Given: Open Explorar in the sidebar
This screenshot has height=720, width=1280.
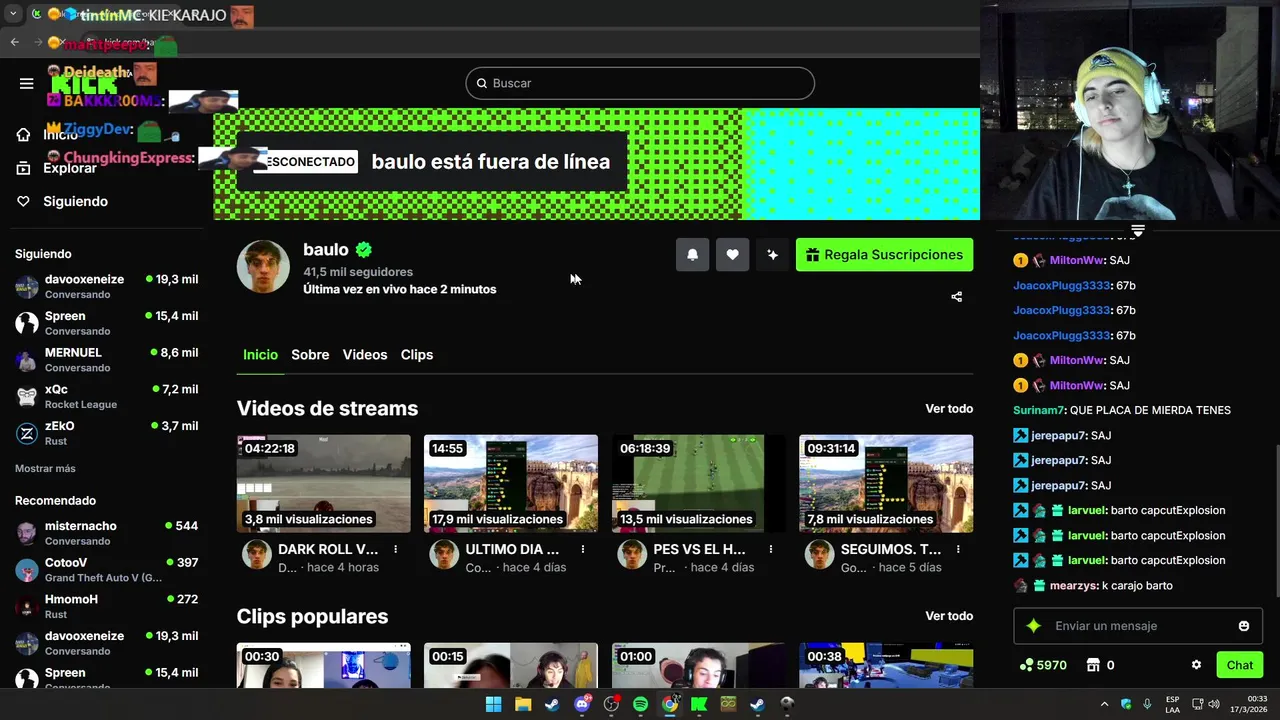Looking at the screenshot, I should [70, 168].
